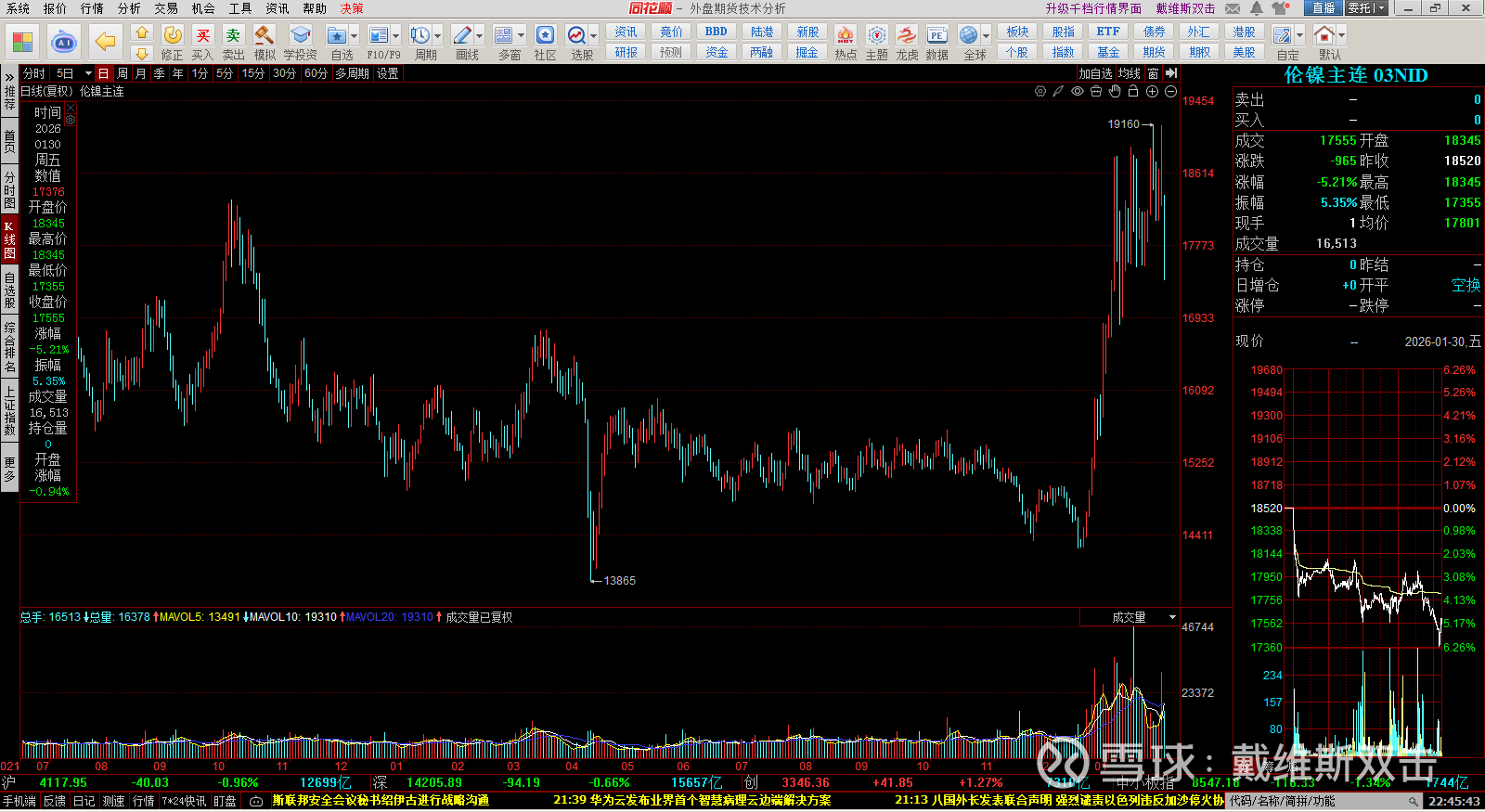Viewport: 1485px width, 812px height.
Task: Click the 买入 buy icon
Action: 203,35
